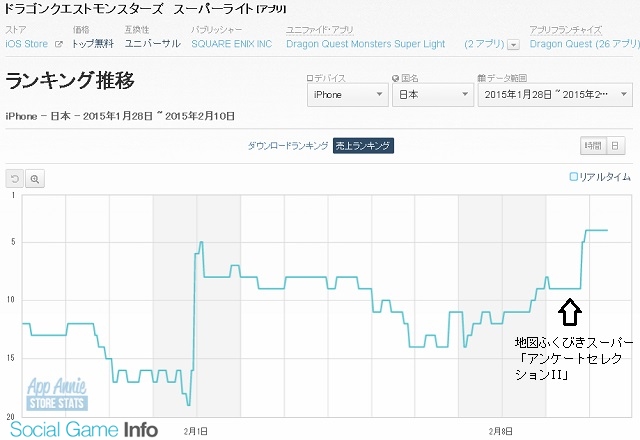This screenshot has height=440, width=640.
Task: Click the external link icon beside iOS Store
Action: (x=58, y=45)
